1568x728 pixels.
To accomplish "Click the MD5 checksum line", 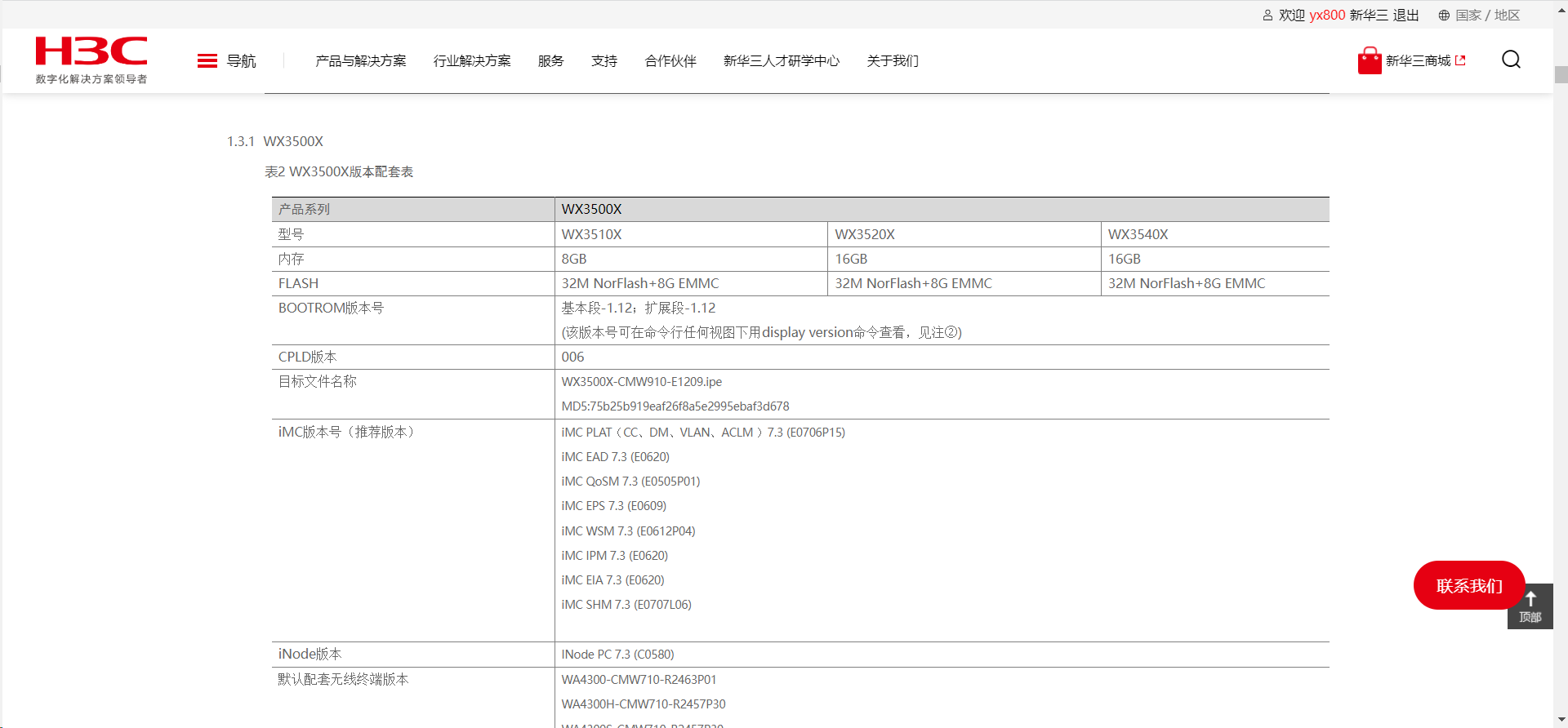I will [675, 406].
